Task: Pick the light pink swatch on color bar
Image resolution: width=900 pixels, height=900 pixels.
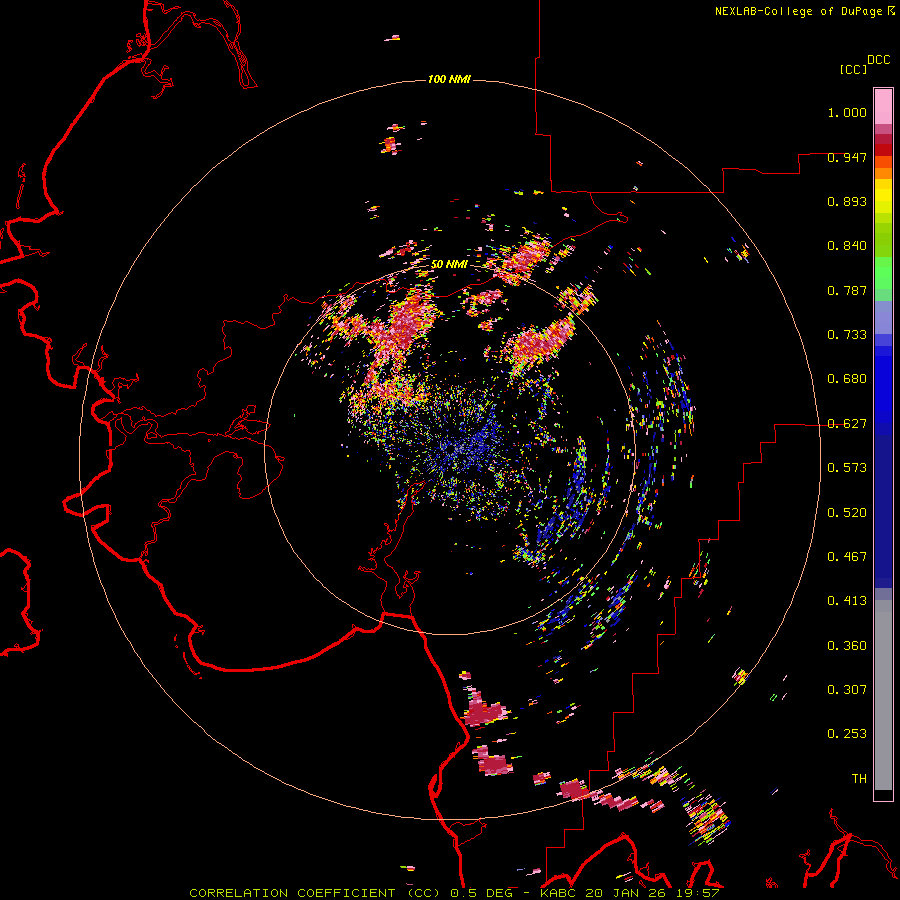Action: pyautogui.click(x=883, y=106)
